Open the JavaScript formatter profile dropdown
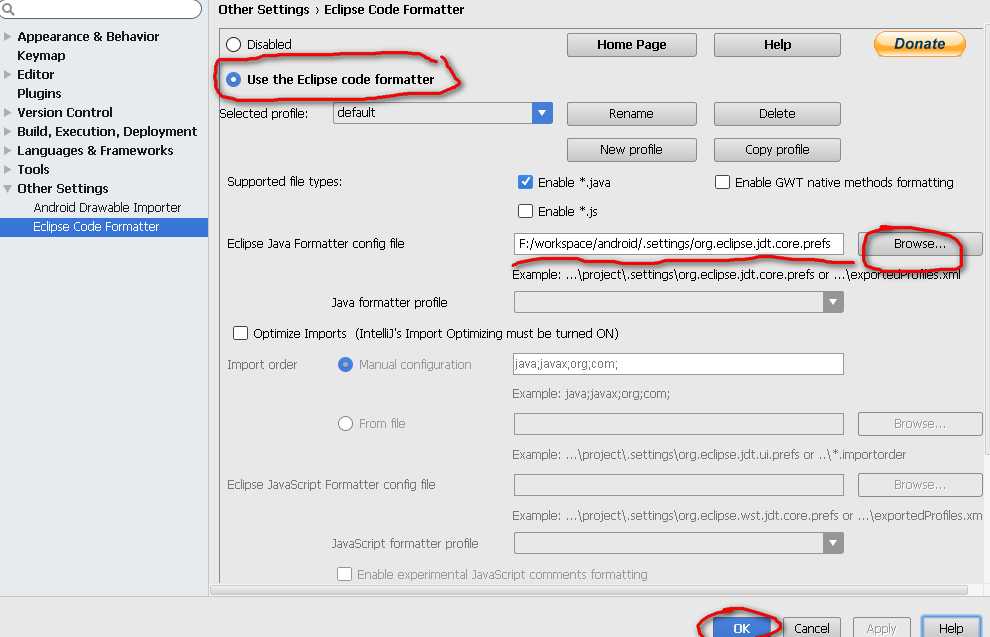Viewport: 990px width, 637px height. coord(833,543)
